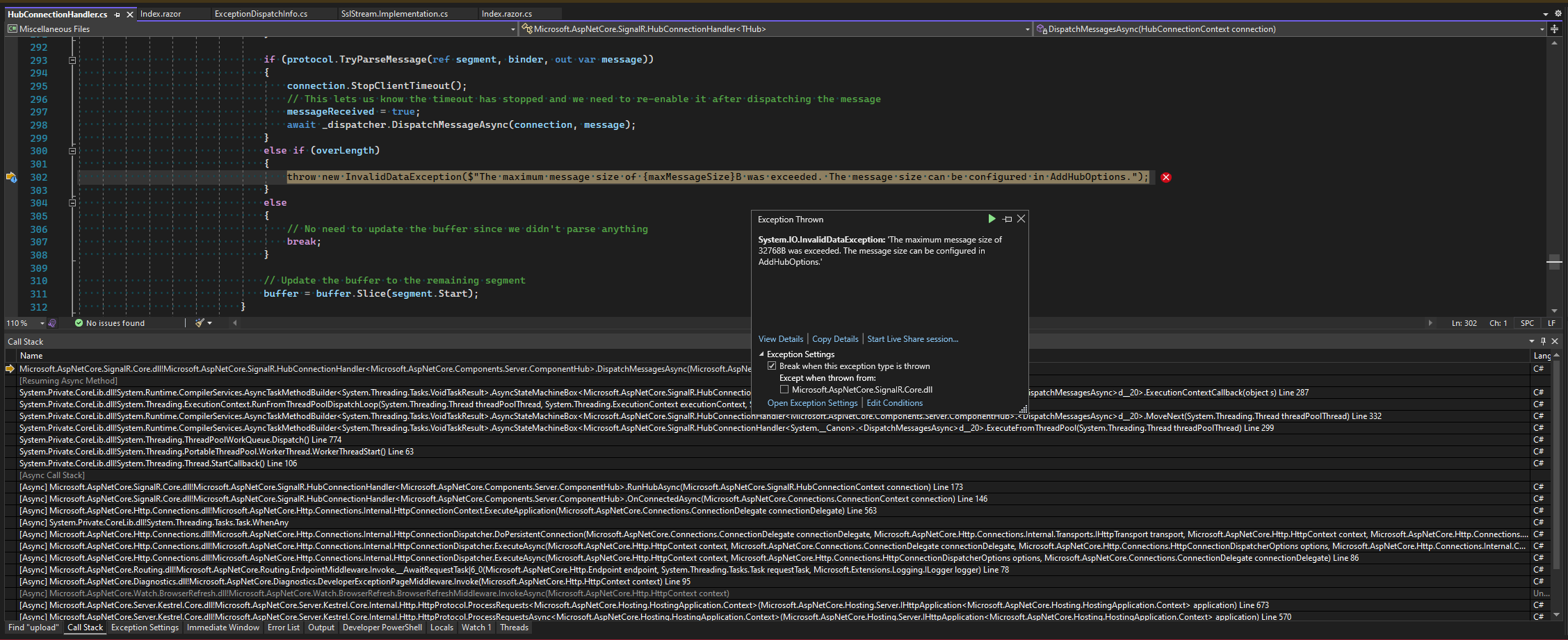Screen dimensions: 1568x640
Task: Click the red exception error icon on line 302
Action: click(x=1166, y=178)
